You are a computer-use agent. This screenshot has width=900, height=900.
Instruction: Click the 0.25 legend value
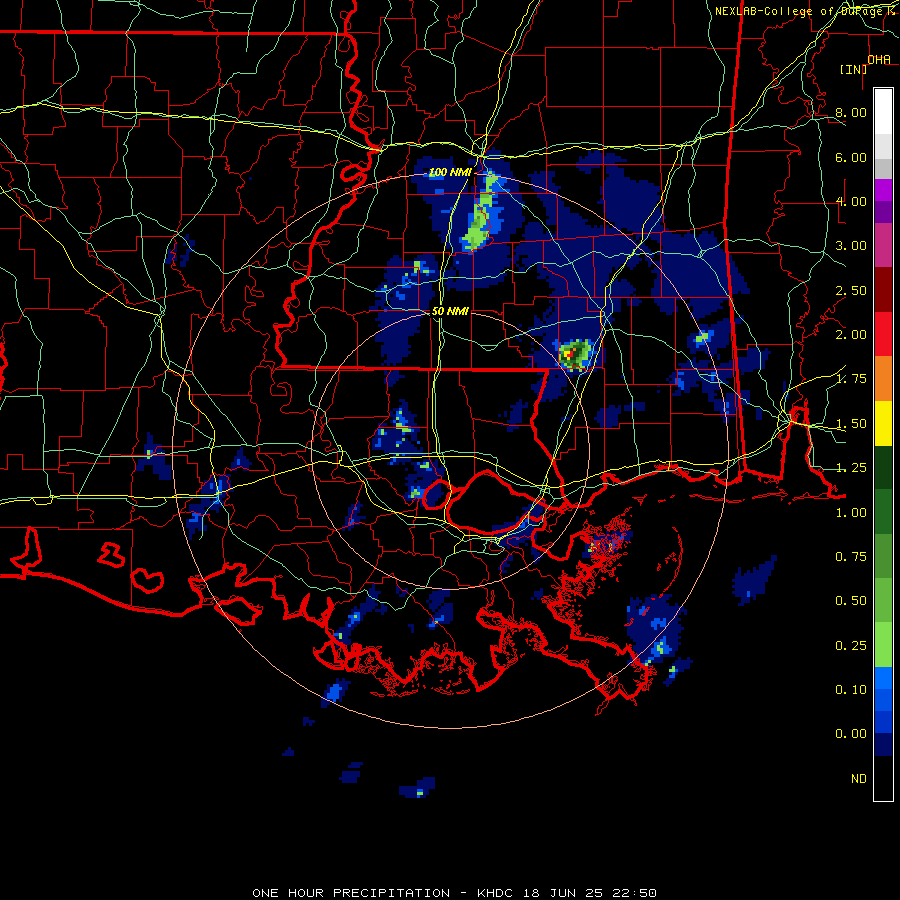(851, 646)
